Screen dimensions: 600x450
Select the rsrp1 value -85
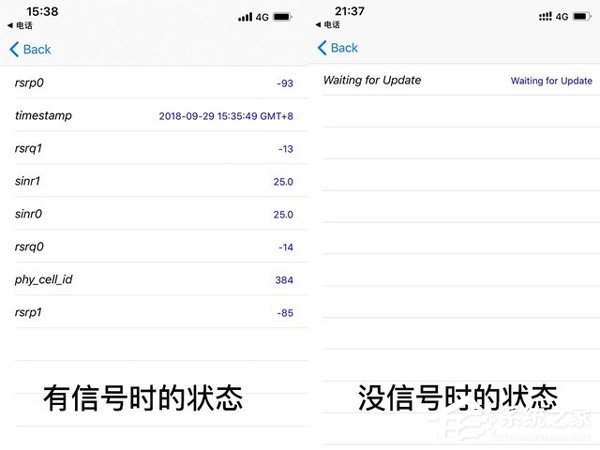285,313
